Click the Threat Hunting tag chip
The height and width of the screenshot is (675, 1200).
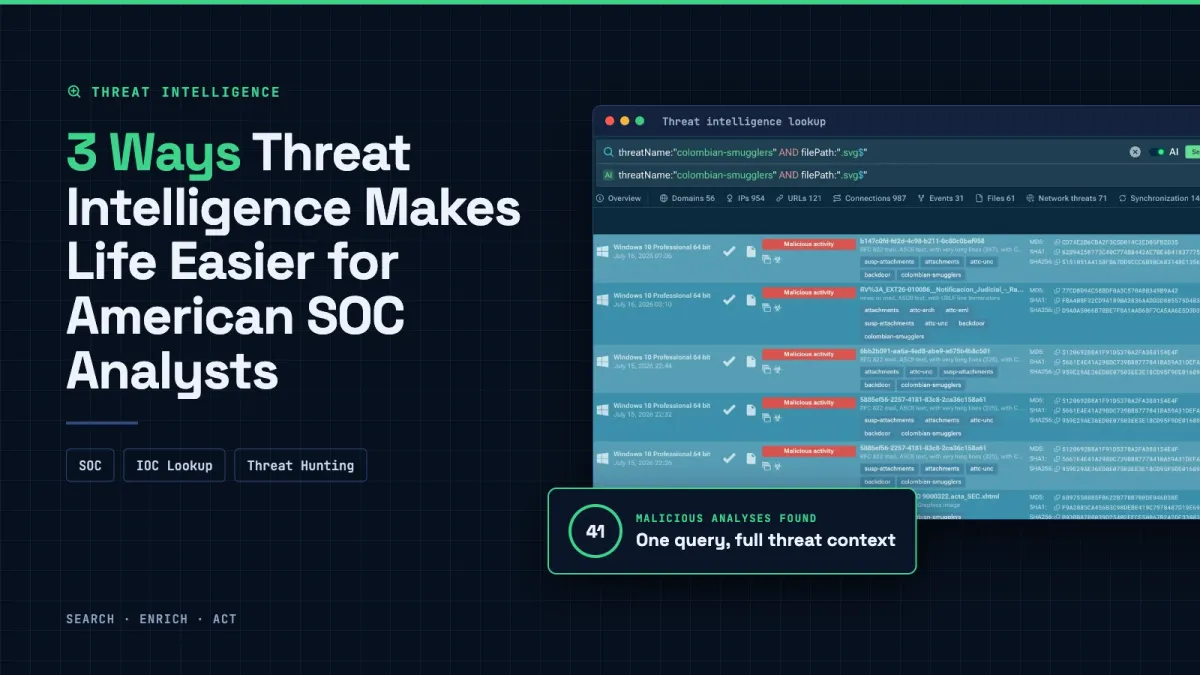301,465
